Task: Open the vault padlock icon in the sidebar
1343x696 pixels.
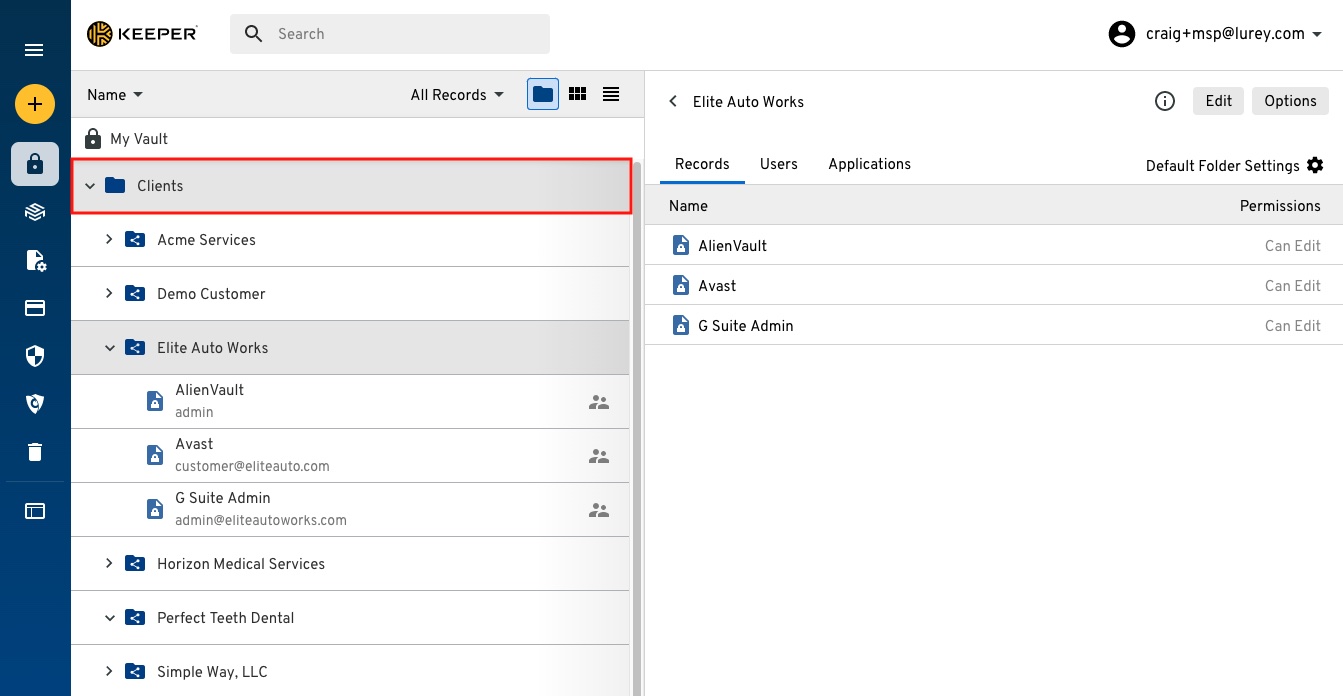Action: (35, 164)
